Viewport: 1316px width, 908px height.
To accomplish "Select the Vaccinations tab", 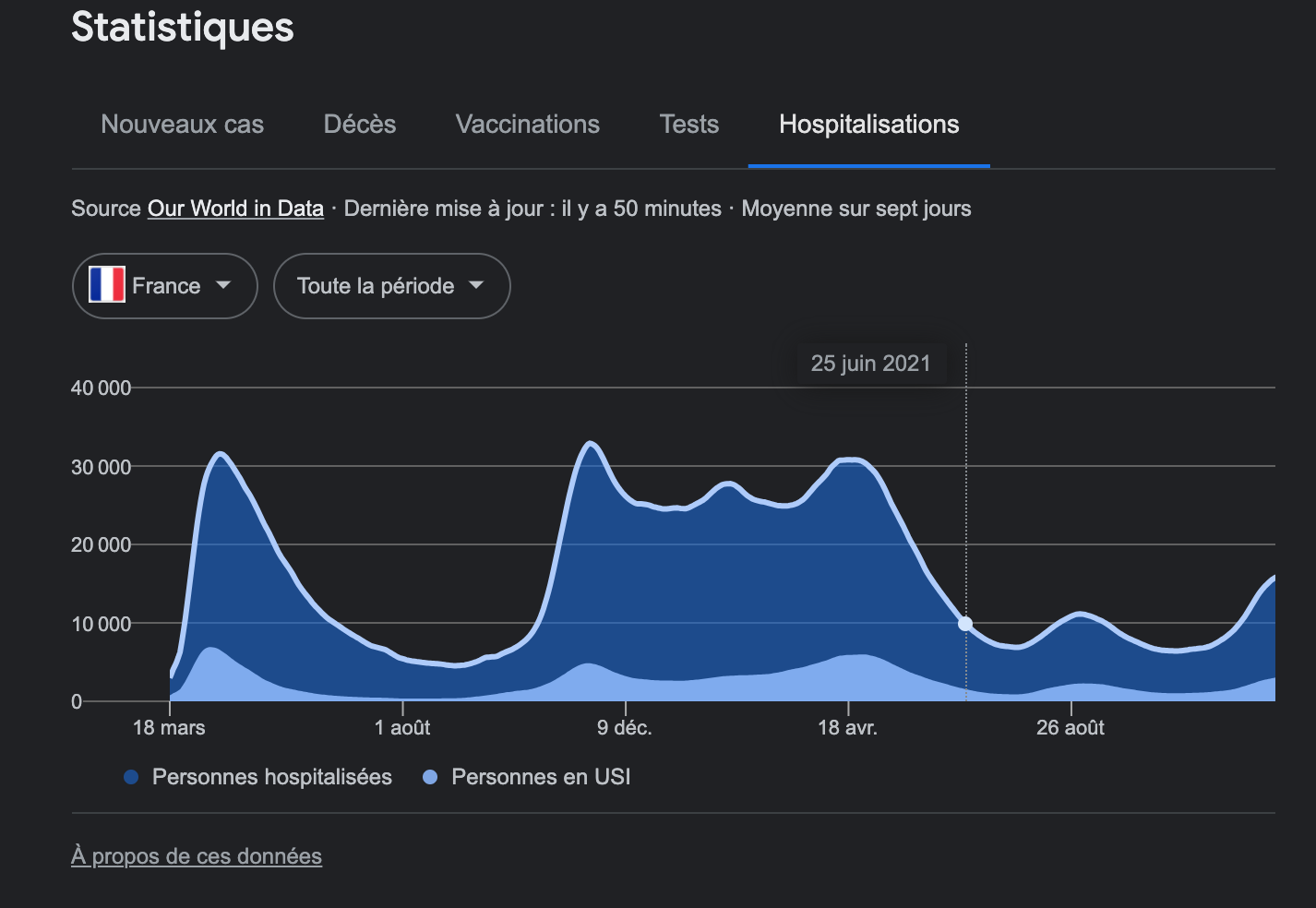I will click(527, 125).
